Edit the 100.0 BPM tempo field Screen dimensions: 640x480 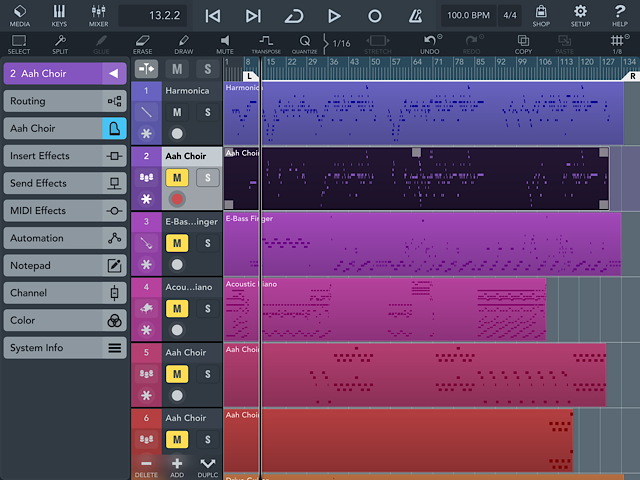coord(468,16)
